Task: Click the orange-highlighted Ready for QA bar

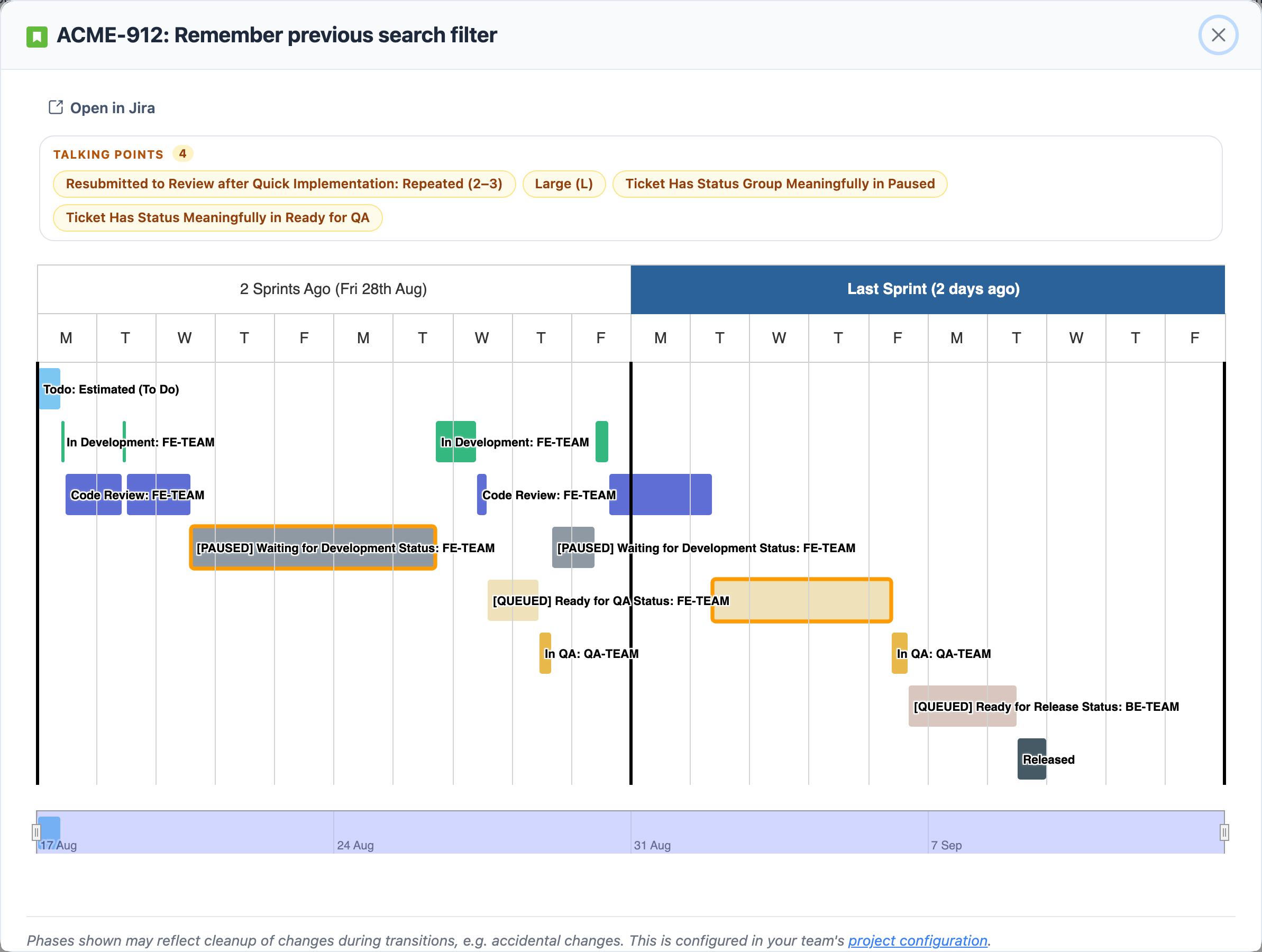Action: coord(802,600)
